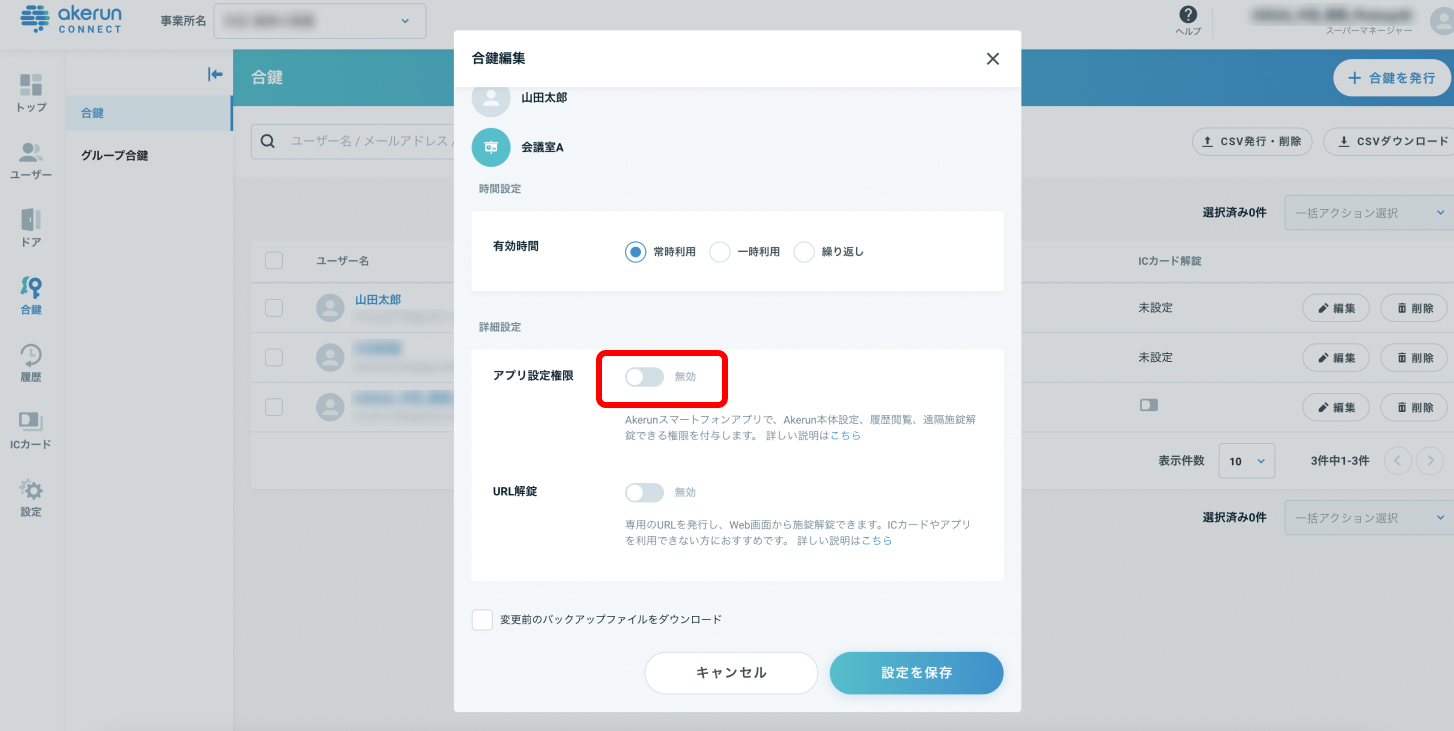Image resolution: width=1454 pixels, height=731 pixels.
Task: Click the 会議室A door icon
Action: [x=491, y=147]
